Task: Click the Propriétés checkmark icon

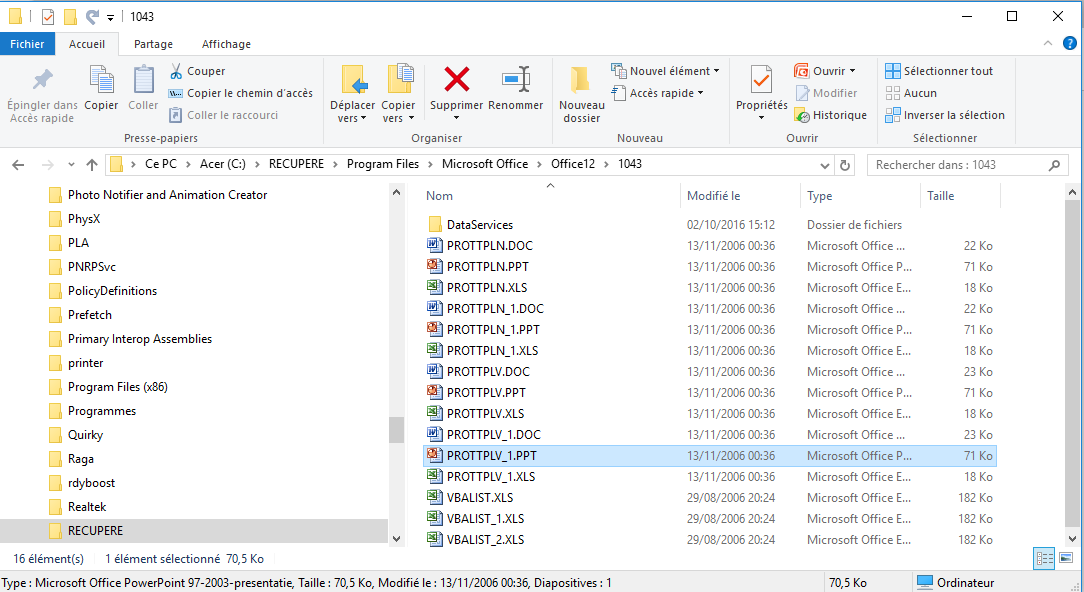Action: [761, 80]
